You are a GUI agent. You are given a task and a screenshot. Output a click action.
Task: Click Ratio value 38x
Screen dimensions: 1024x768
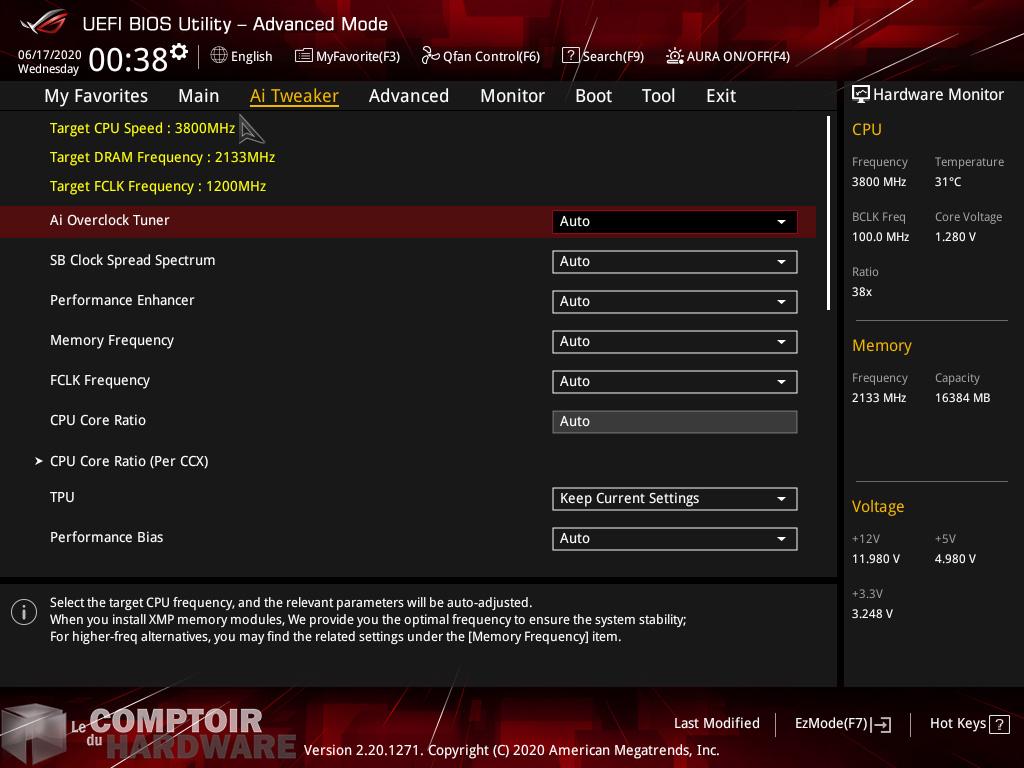coord(861,292)
